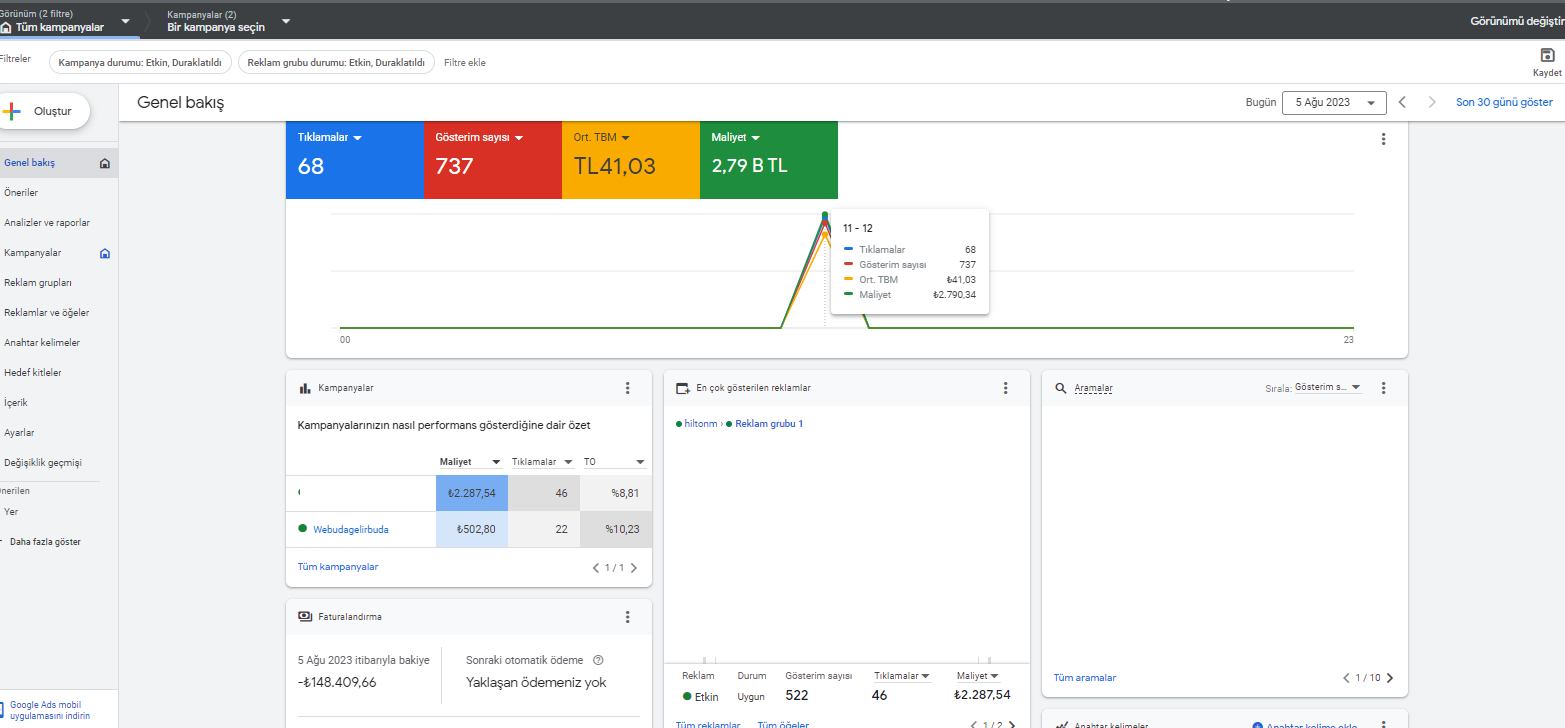Click the %10,23 TO cell

pos(616,529)
